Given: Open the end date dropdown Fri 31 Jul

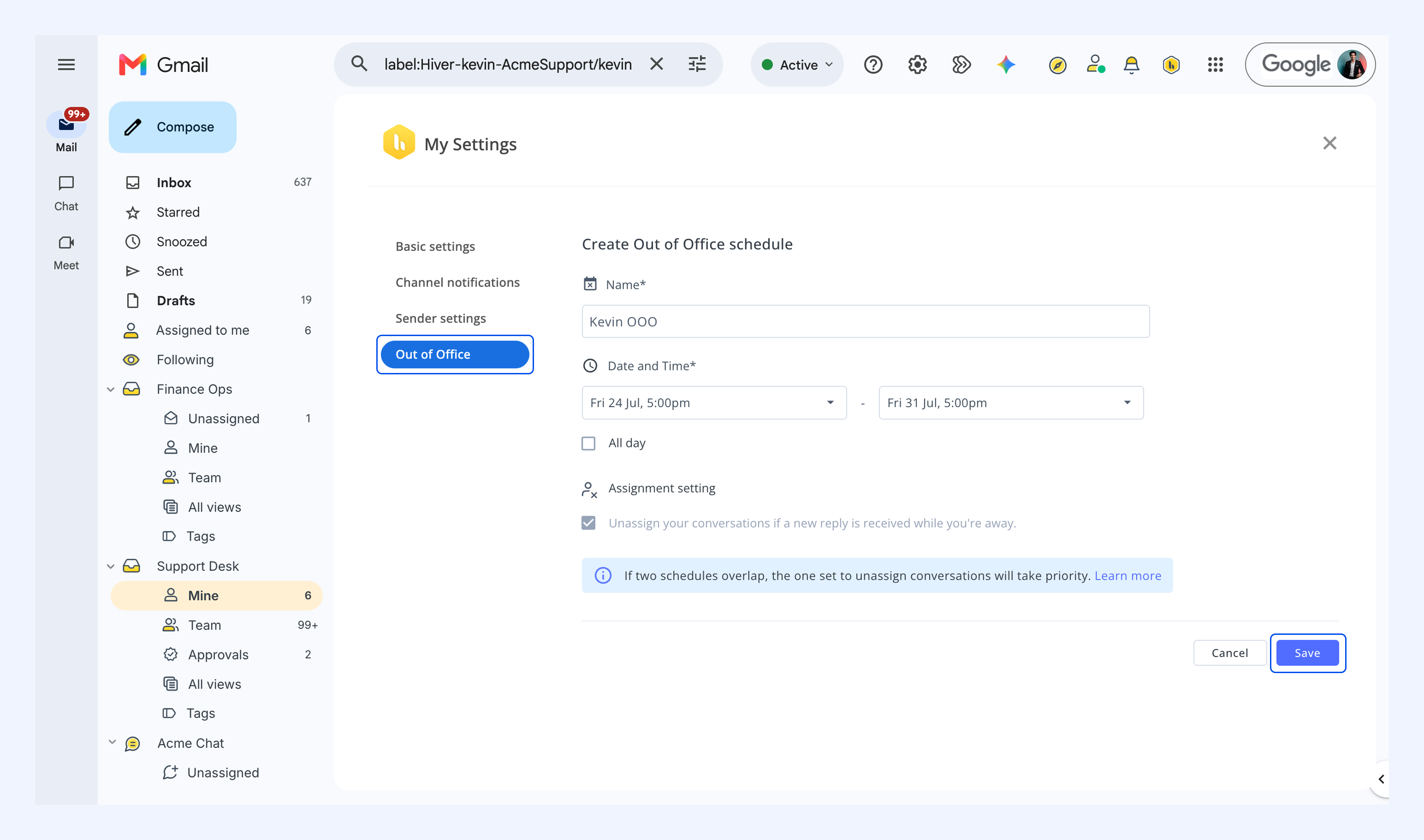Looking at the screenshot, I should click(1011, 402).
